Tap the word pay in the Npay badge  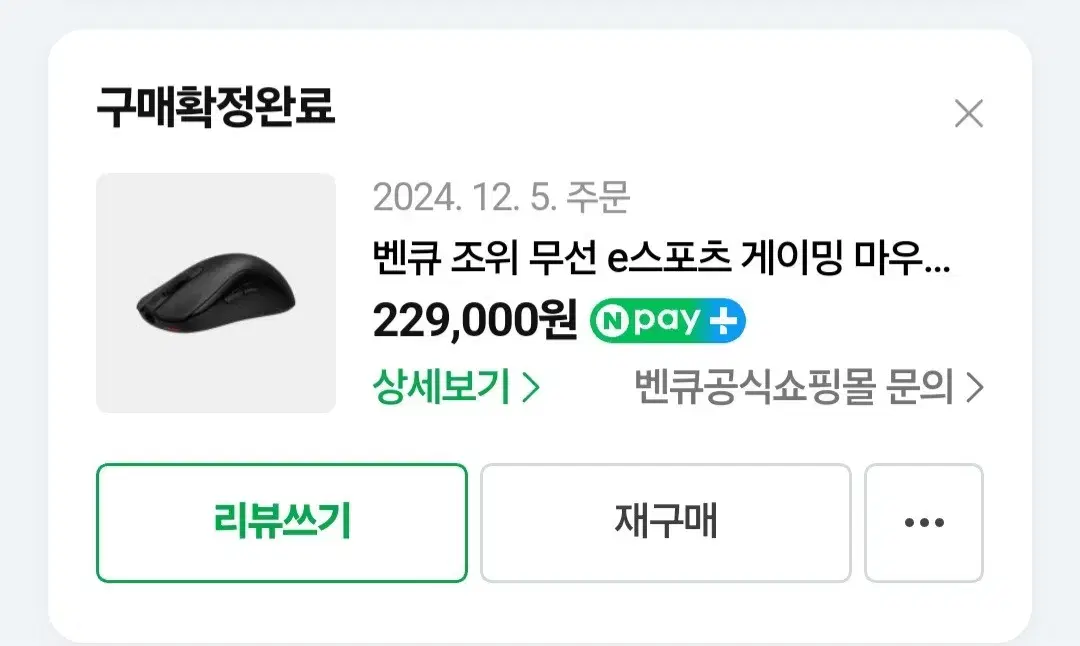[667, 321]
